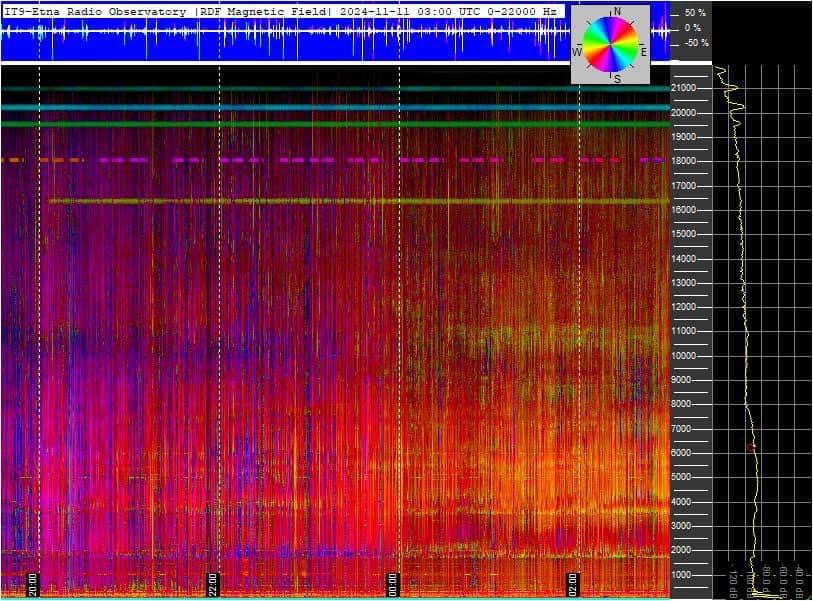The height and width of the screenshot is (601, 813).
Task: Click the -50 % amplitude scale label
Action: pyautogui.click(x=695, y=43)
